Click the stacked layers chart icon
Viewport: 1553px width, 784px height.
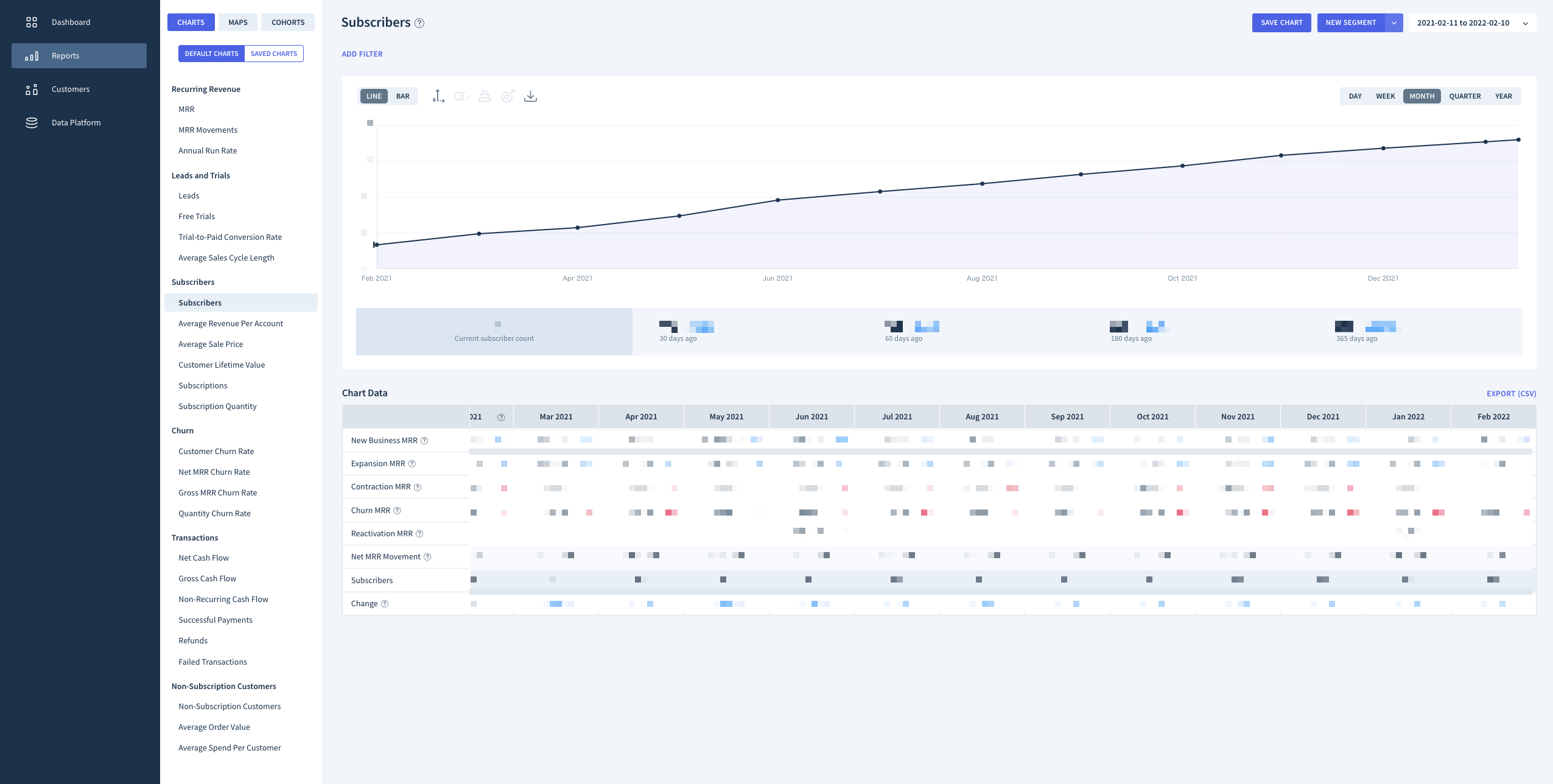(484, 96)
